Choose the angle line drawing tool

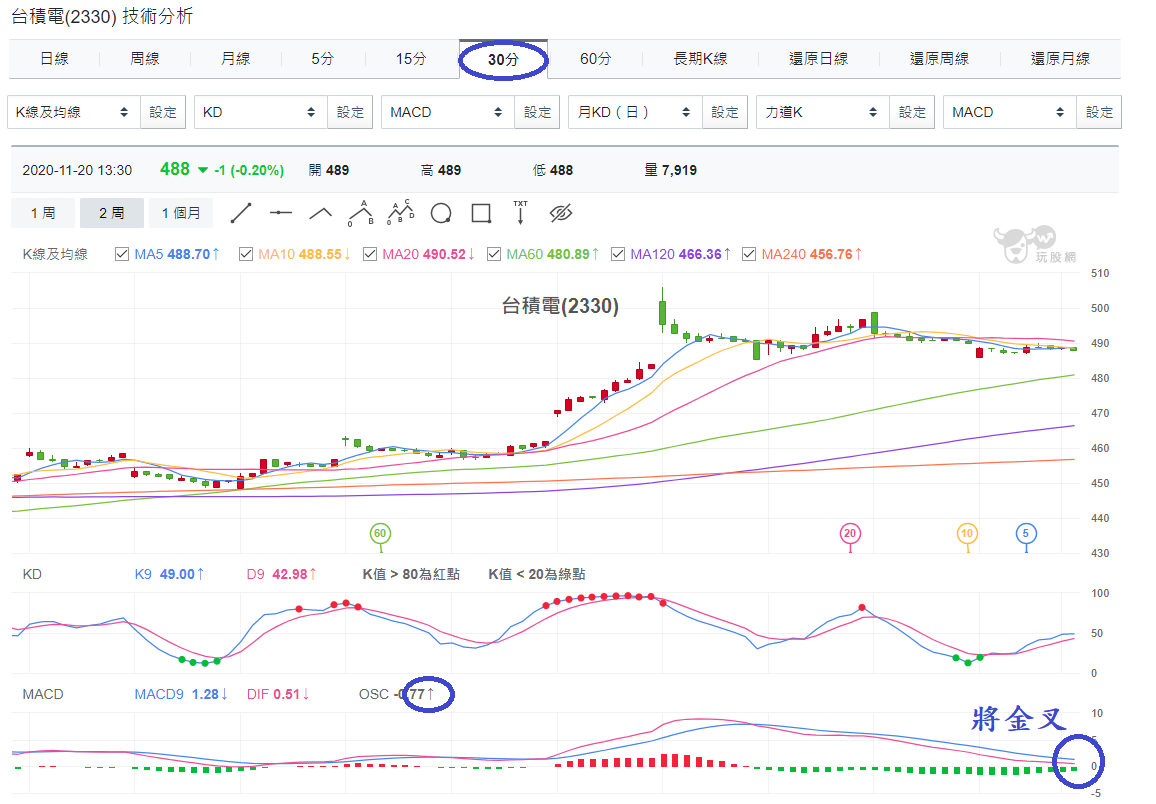coord(320,214)
